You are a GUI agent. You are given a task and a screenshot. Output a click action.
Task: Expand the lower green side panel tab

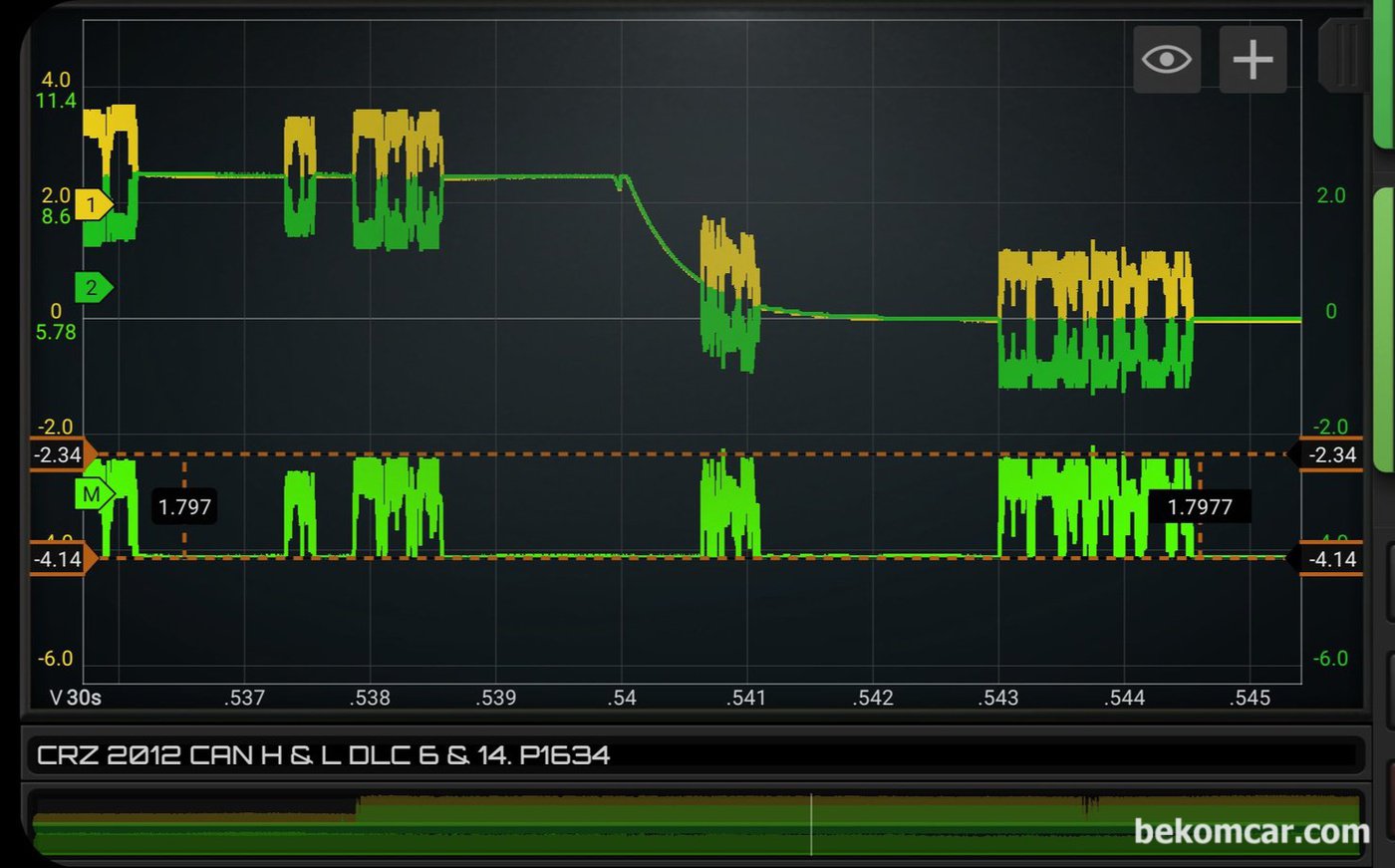(1384, 329)
